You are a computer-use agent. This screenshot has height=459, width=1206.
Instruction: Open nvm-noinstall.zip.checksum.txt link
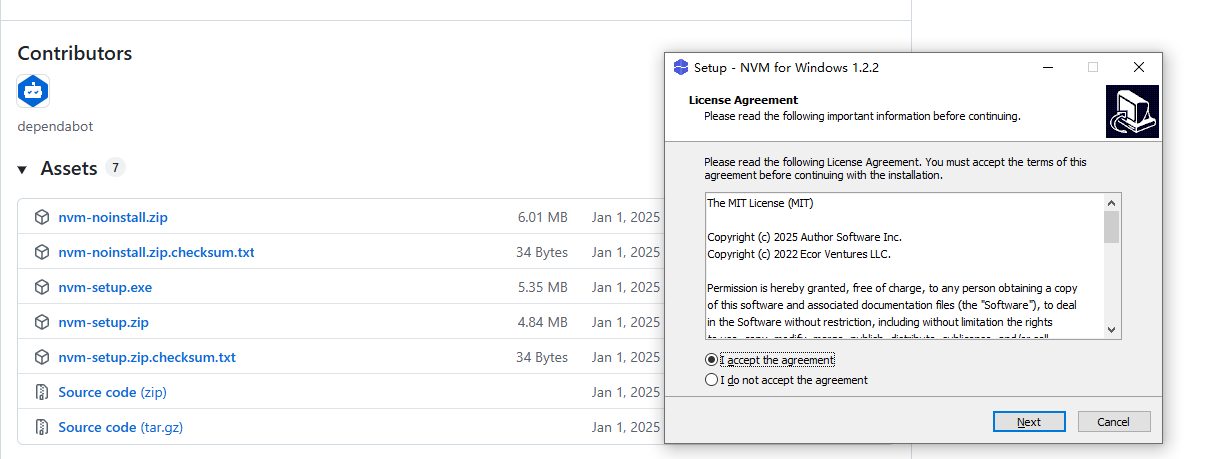pos(156,252)
